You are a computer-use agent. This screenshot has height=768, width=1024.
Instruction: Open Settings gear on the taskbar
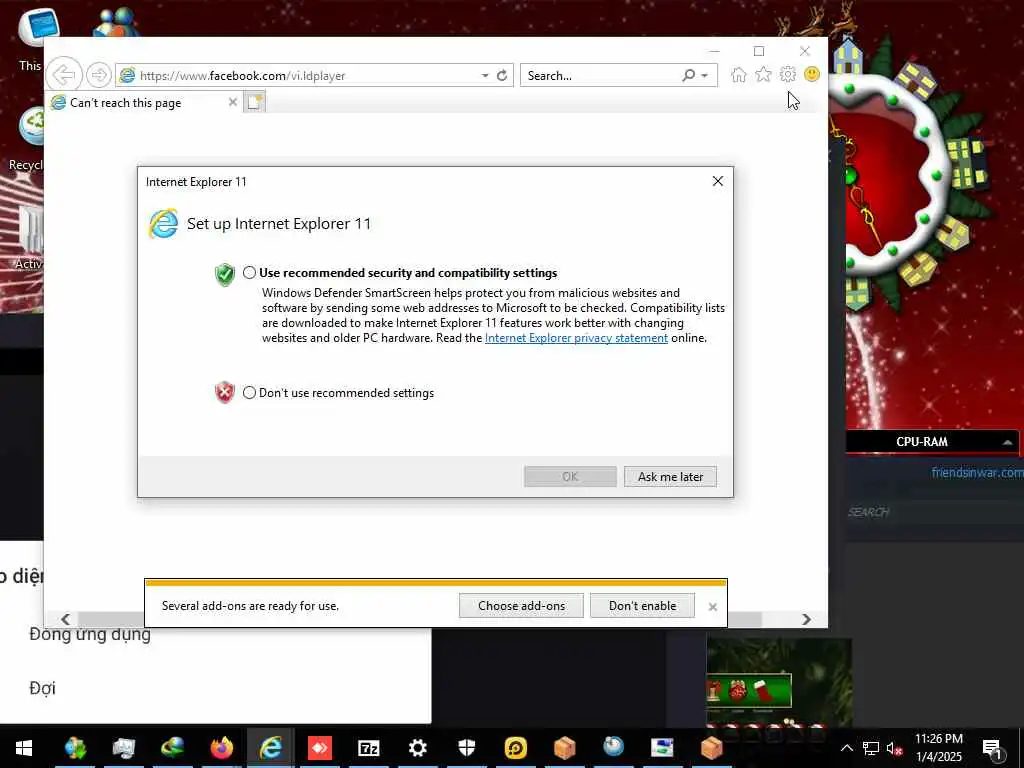pos(417,748)
